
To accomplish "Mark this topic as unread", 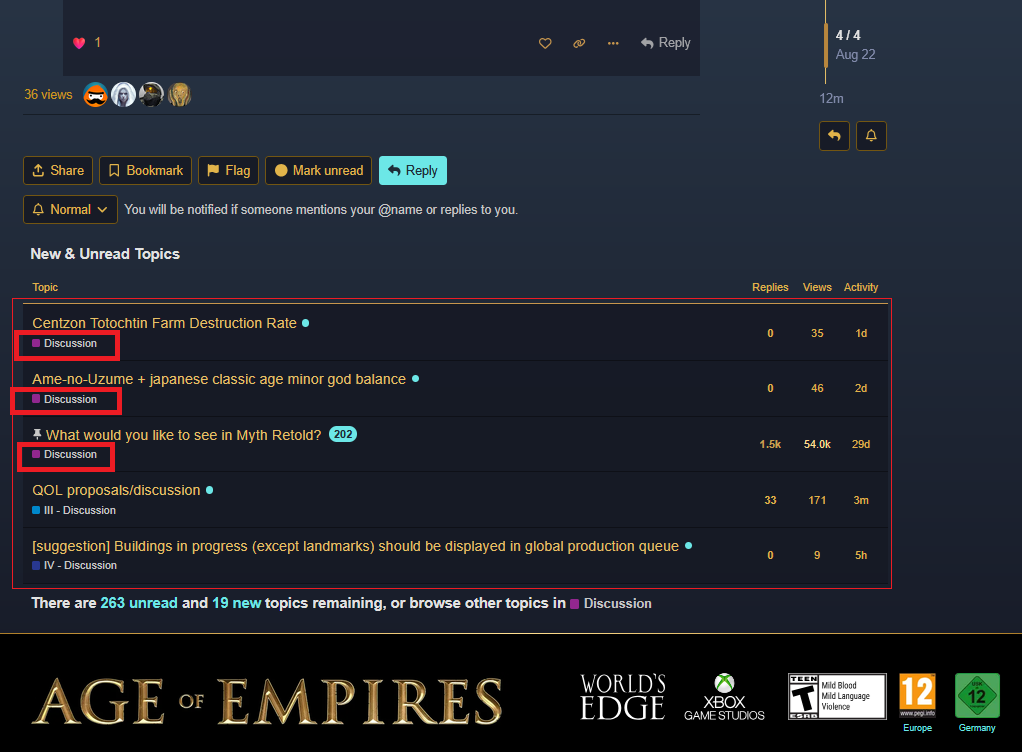I will click(x=319, y=171).
